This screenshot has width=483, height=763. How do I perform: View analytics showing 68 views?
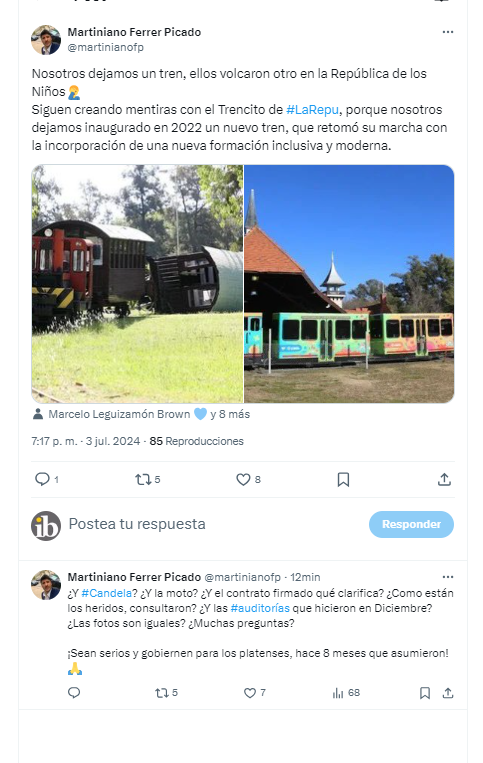pos(346,693)
